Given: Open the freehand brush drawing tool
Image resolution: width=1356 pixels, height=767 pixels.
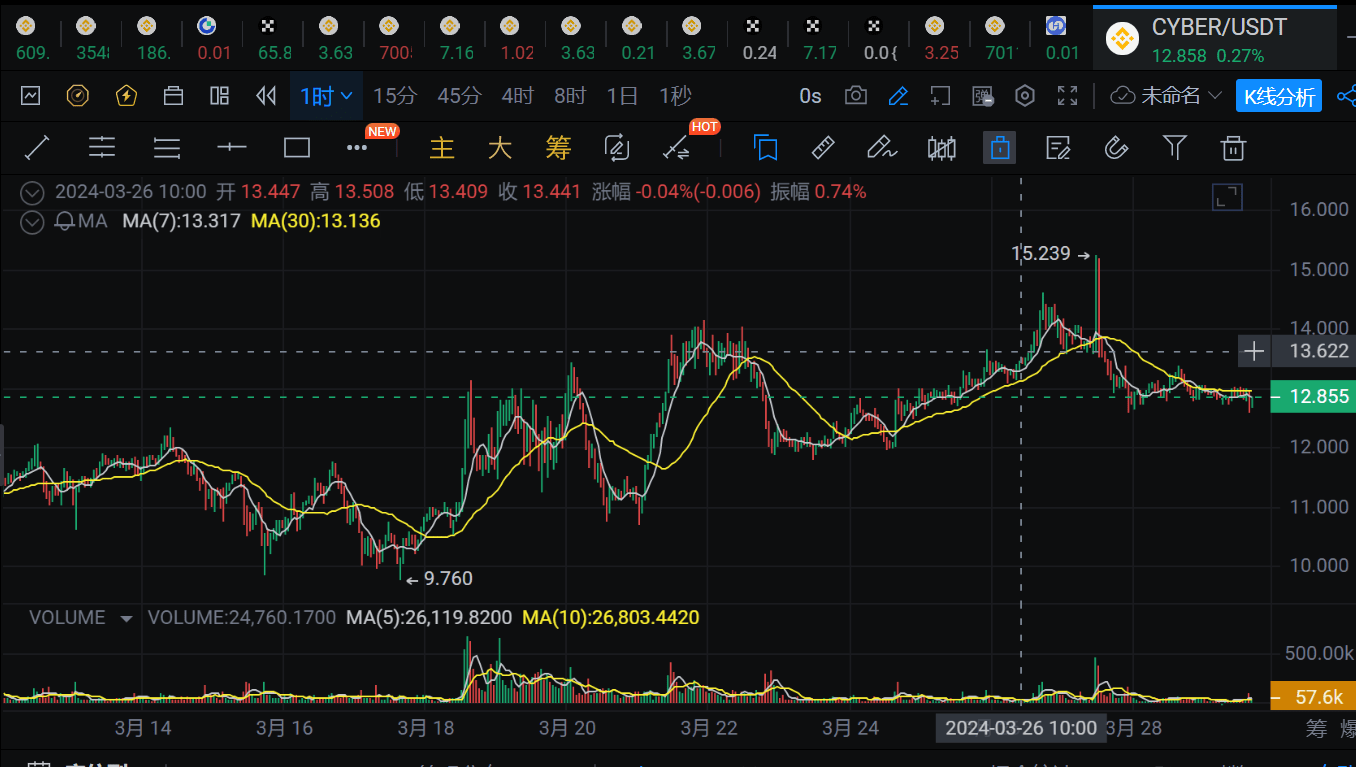Looking at the screenshot, I should tap(880, 147).
